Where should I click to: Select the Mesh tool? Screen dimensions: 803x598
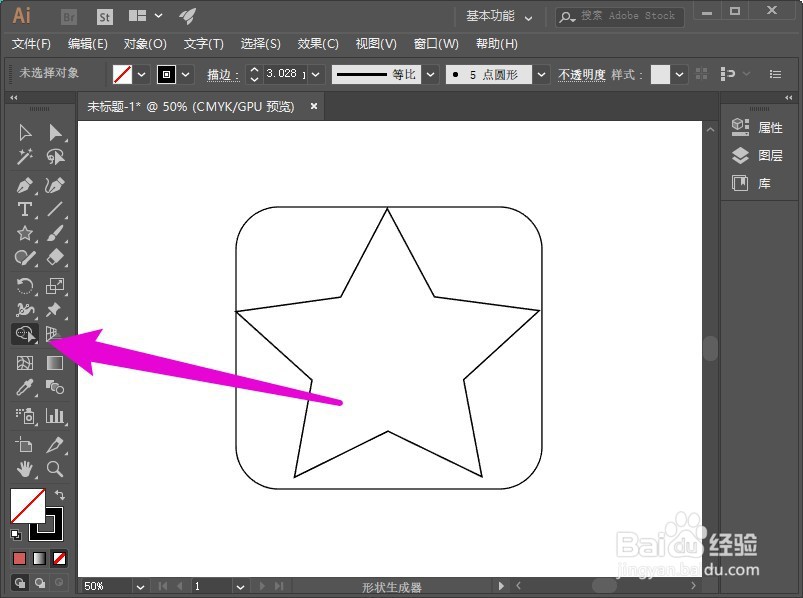click(x=25, y=362)
